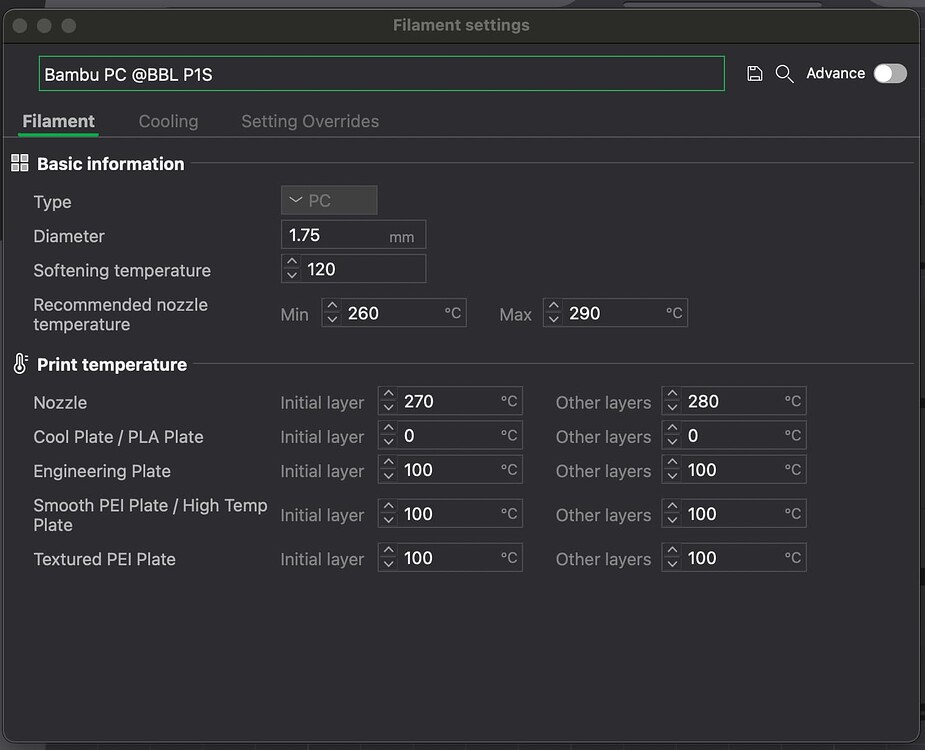Click the Cool Plate other layers stepper arrows
This screenshot has width=925, height=750.
click(x=673, y=435)
